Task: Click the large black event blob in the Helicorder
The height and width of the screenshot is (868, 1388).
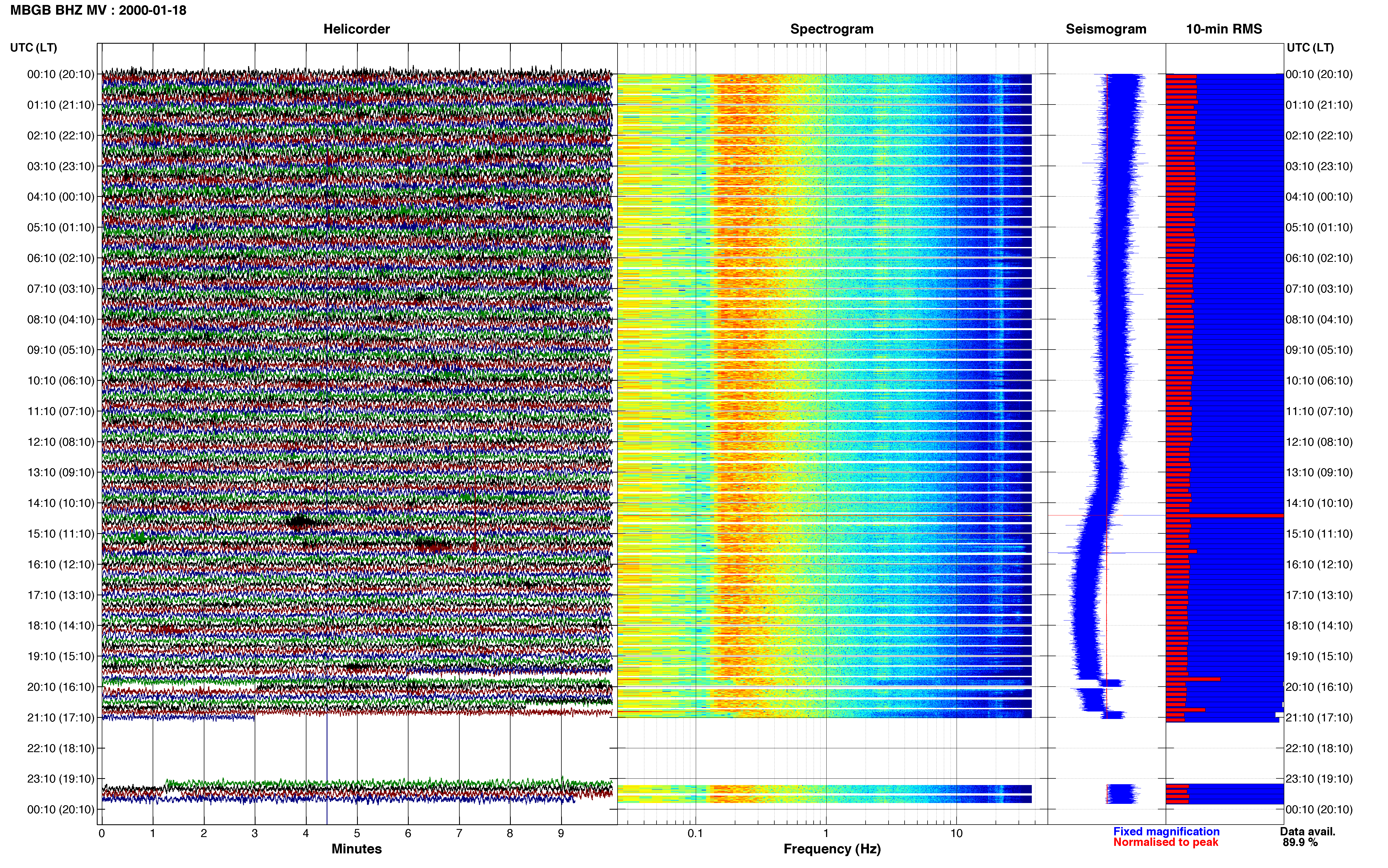Action: pos(300,522)
